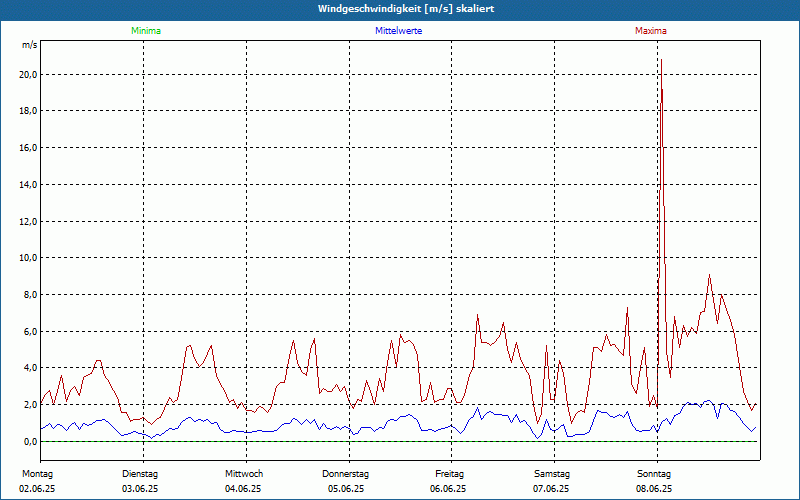Click the blue Mittelwerte legend label
This screenshot has width=800, height=500.
click(398, 31)
